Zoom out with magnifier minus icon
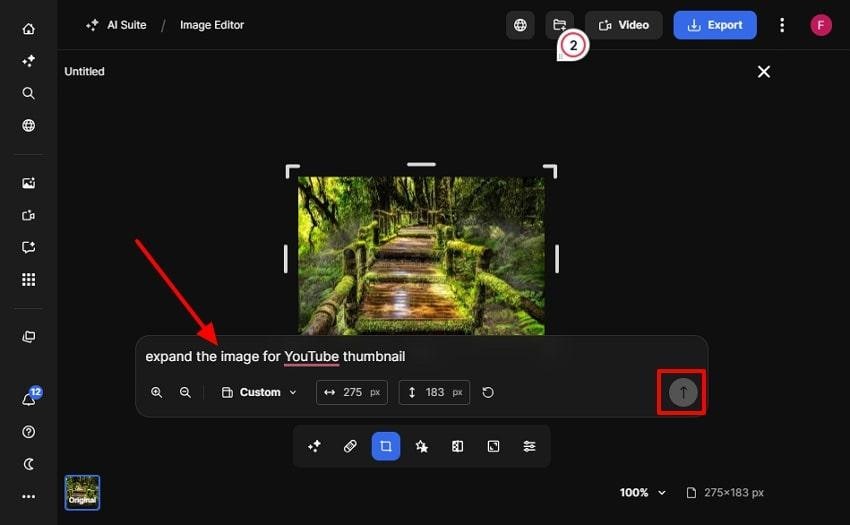850x525 pixels. pyautogui.click(x=185, y=392)
